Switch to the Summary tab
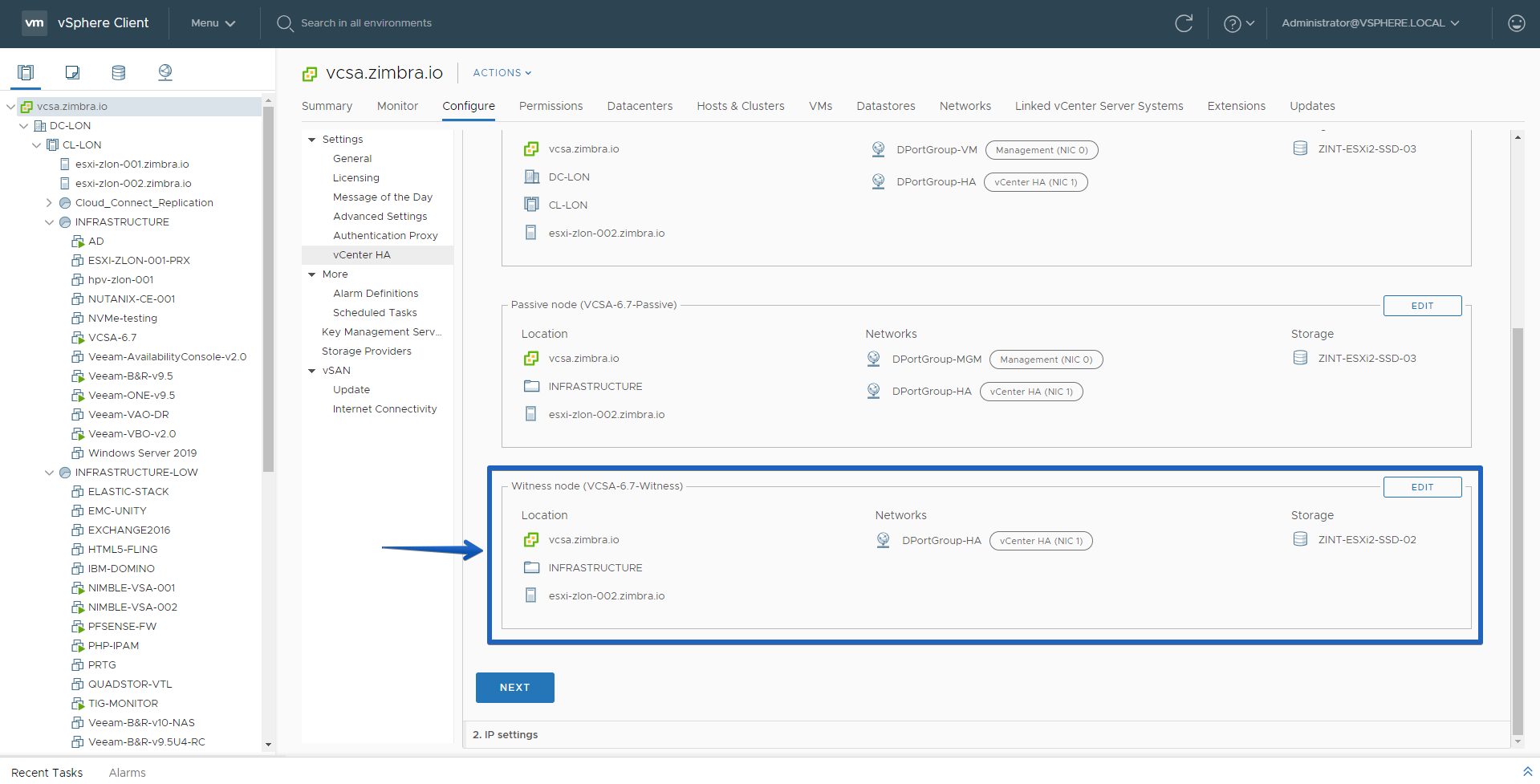Viewport: 1540px width, 784px height. click(327, 106)
